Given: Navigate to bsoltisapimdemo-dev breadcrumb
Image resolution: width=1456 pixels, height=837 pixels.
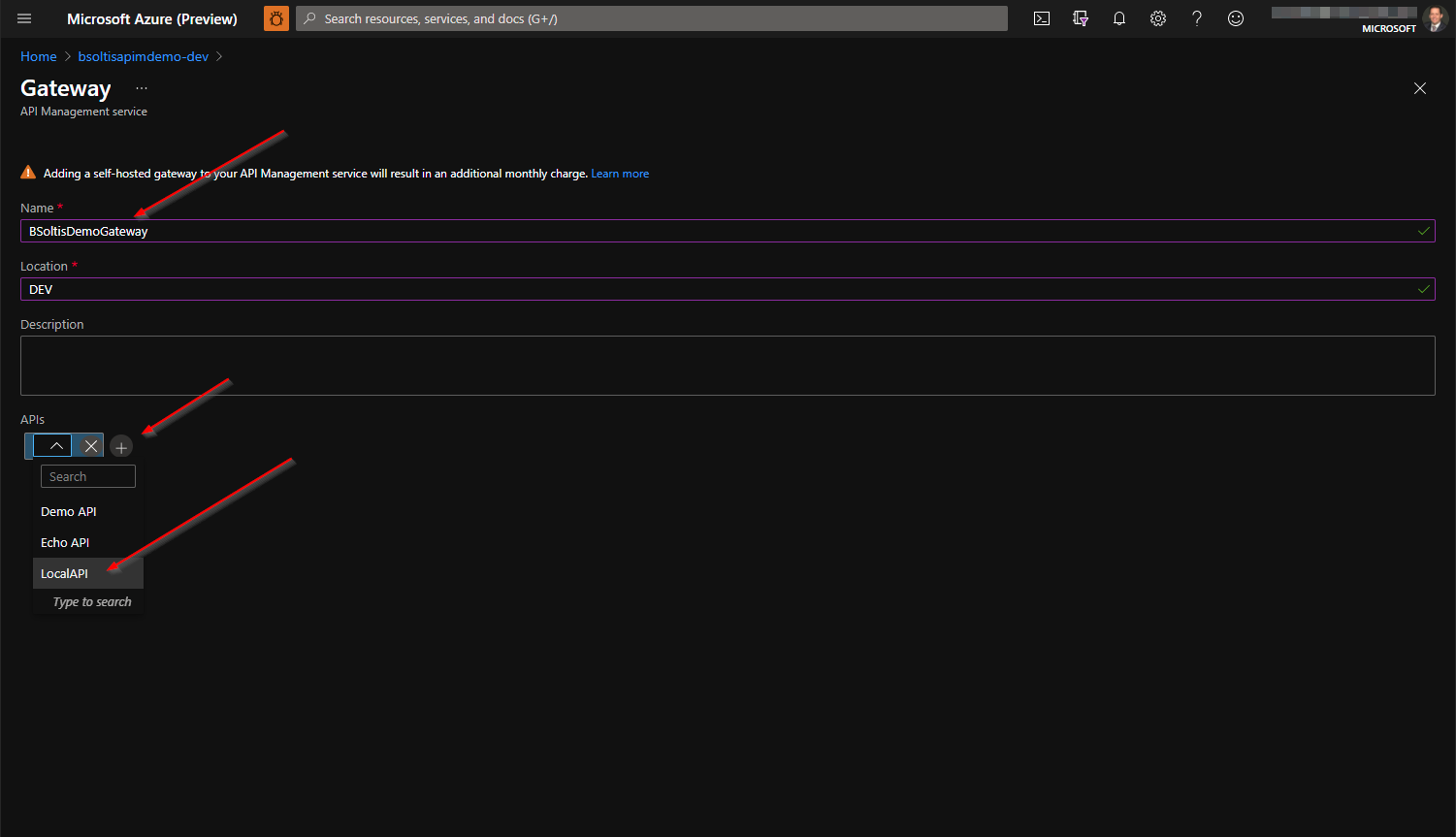Looking at the screenshot, I should click(144, 56).
